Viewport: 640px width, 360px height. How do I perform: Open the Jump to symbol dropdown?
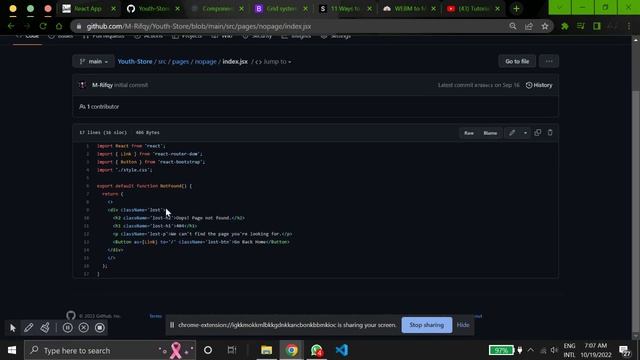click(273, 62)
